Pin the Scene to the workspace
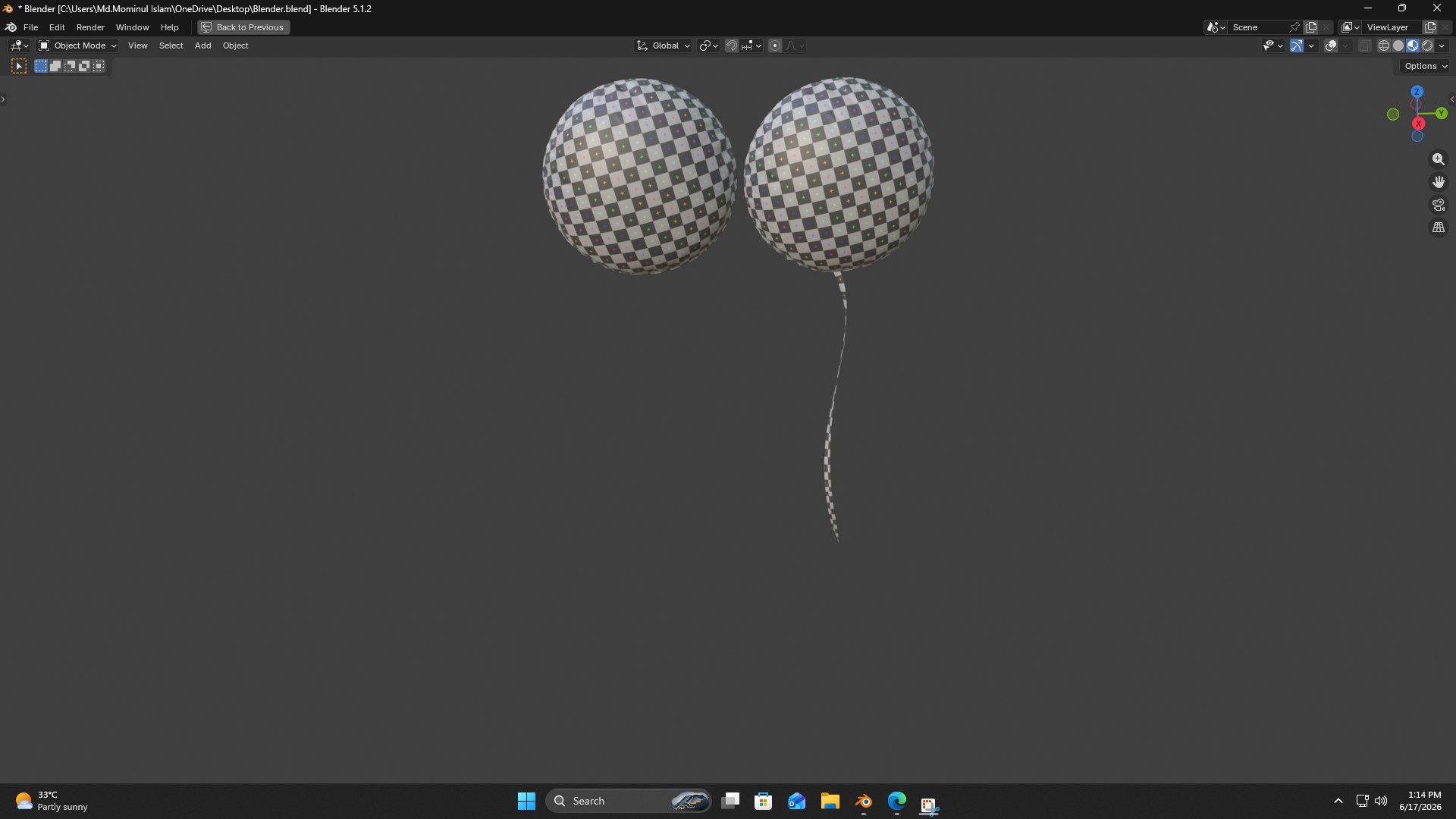This screenshot has width=1456, height=819. (x=1294, y=27)
